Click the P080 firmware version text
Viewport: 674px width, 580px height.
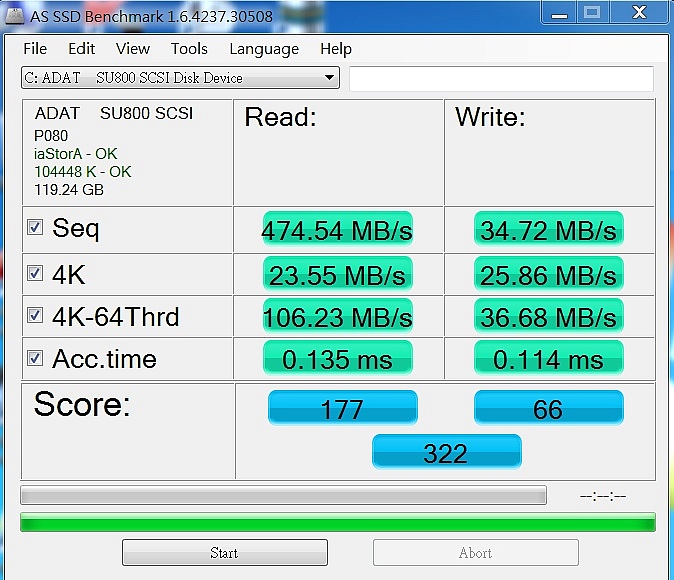click(x=51, y=136)
